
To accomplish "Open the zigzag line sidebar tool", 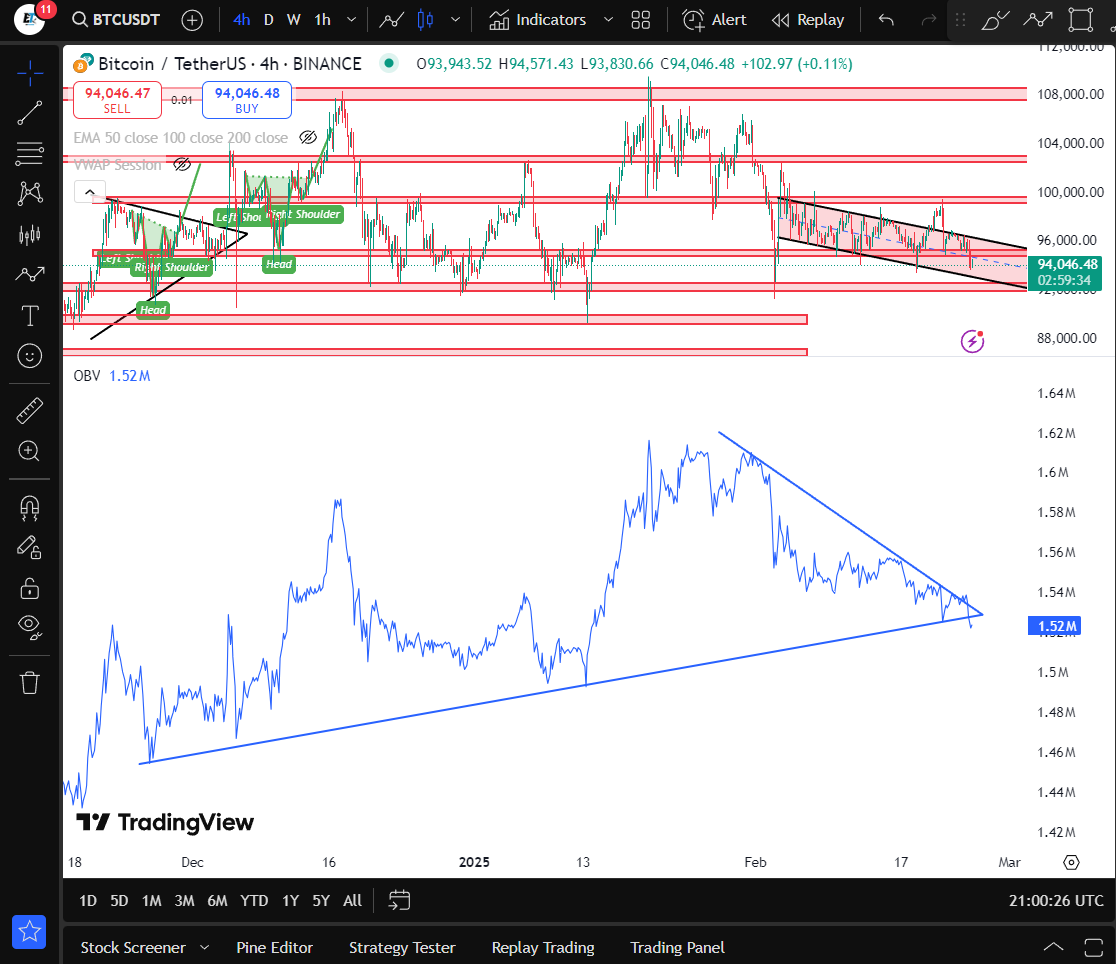I will coord(30,274).
